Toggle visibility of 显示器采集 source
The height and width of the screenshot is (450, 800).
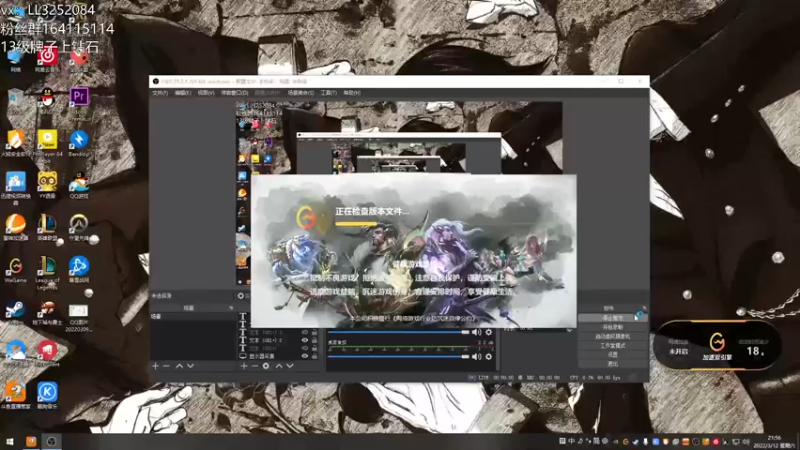305,356
